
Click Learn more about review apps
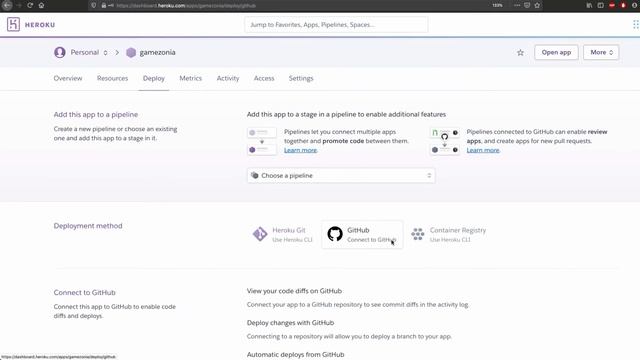tap(483, 150)
